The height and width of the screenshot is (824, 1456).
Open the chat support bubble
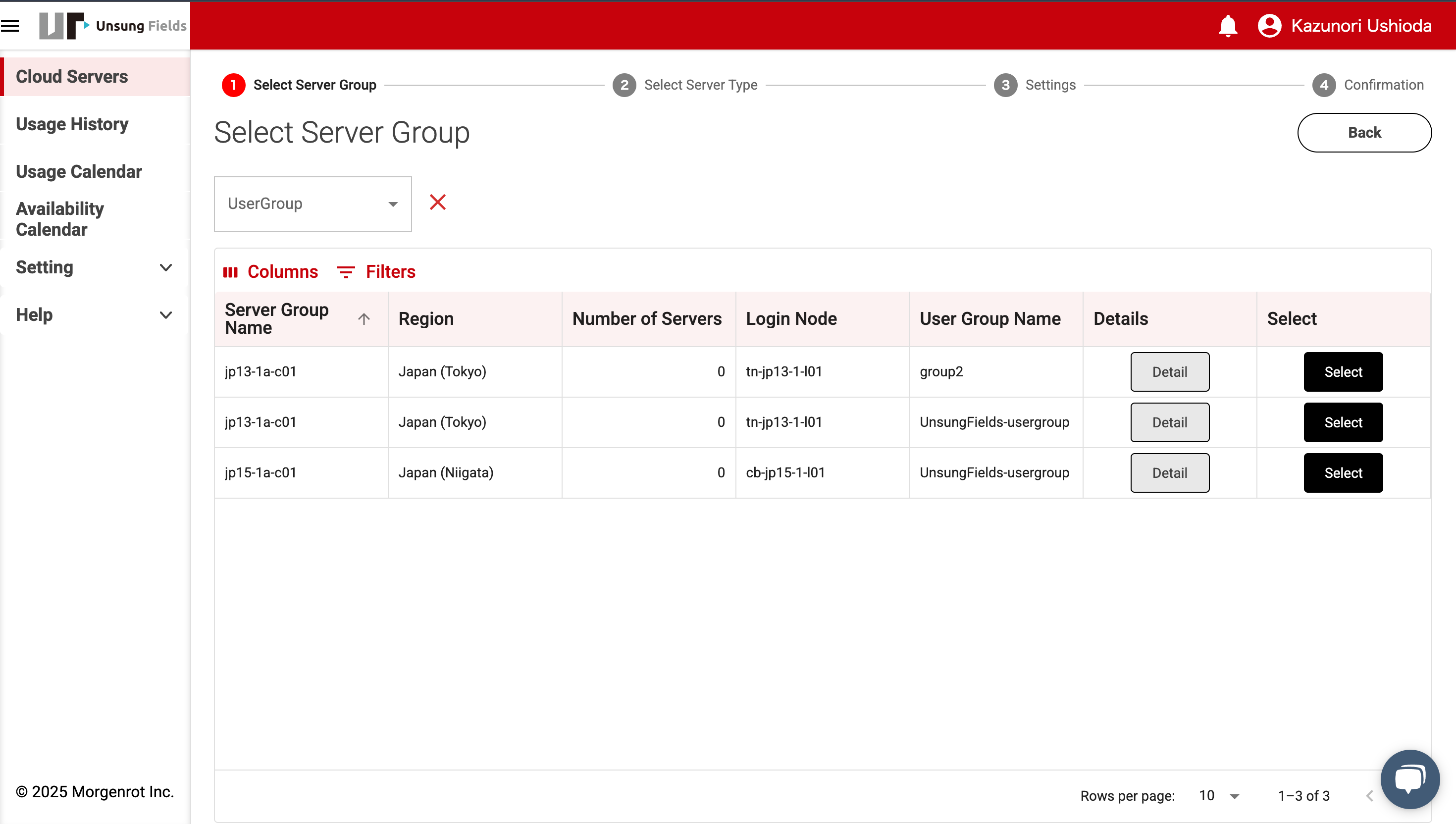pos(1409,779)
